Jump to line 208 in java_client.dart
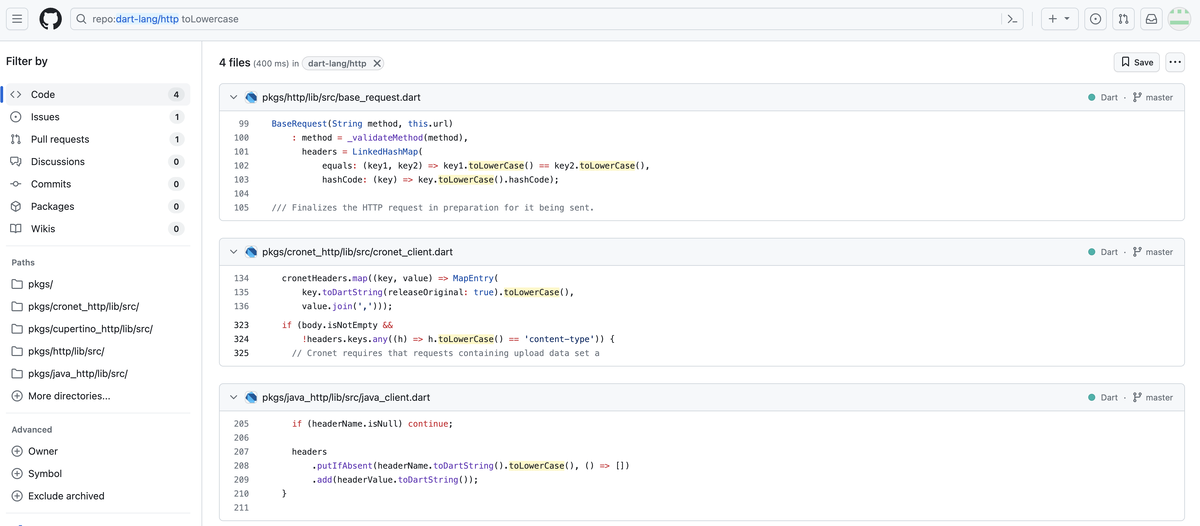The width and height of the screenshot is (1200, 526). point(241,466)
